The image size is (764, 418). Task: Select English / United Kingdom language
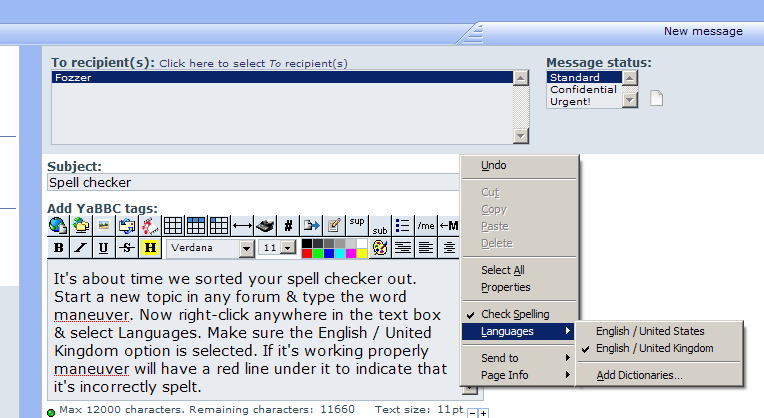660,348
